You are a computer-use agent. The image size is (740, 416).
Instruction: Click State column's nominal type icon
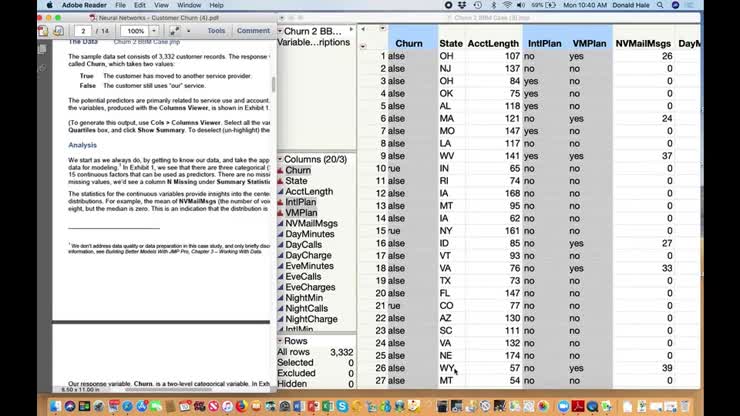280,181
